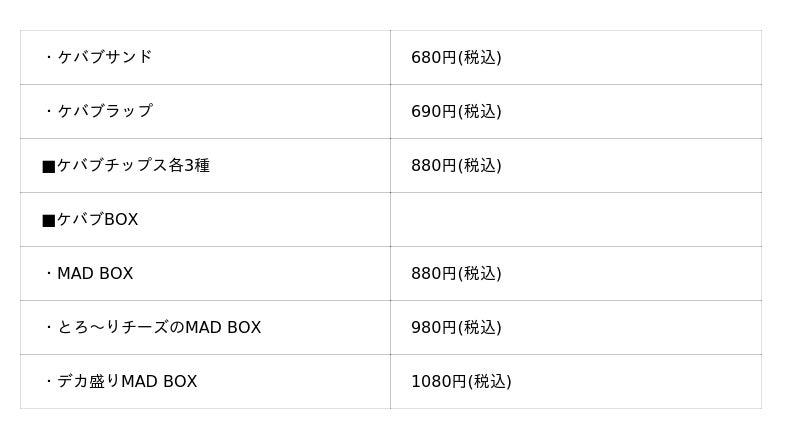Click the black square before ケバブチップス各3種
The image size is (800, 439).
48,166
